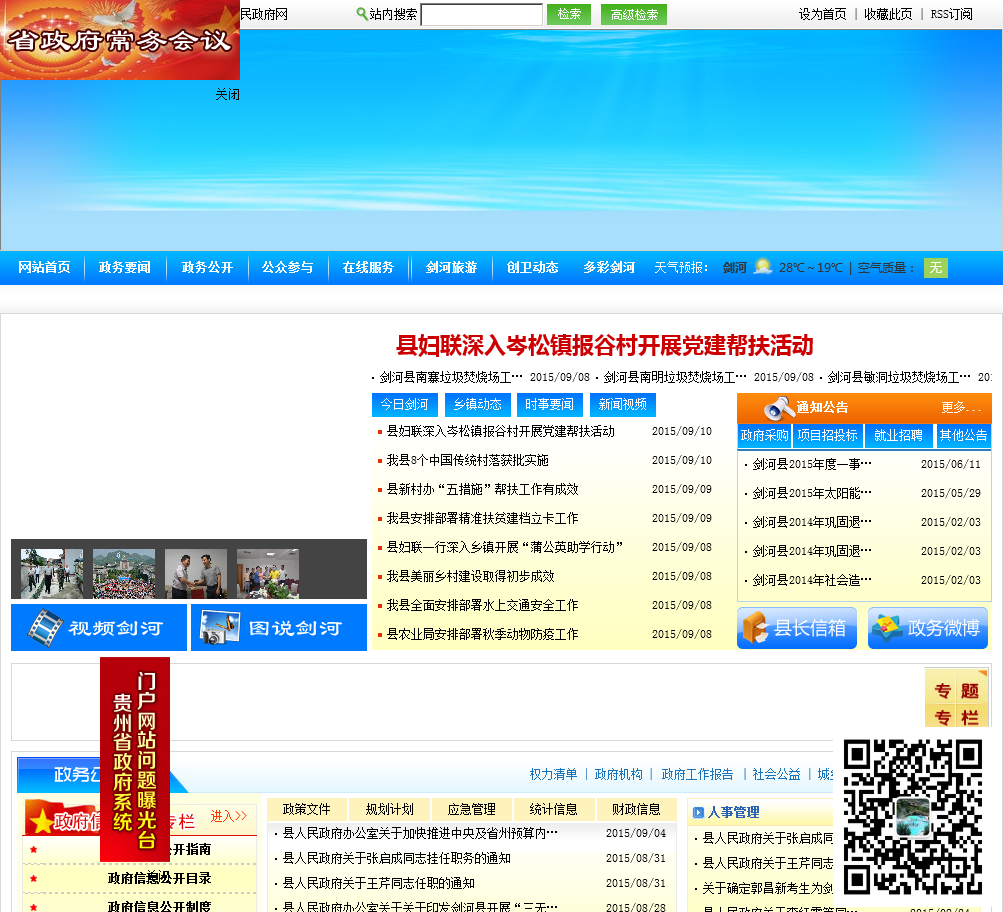Screen dimensions: 1003x912
Task: Open 公众参与 navigation item
Action: (287, 267)
